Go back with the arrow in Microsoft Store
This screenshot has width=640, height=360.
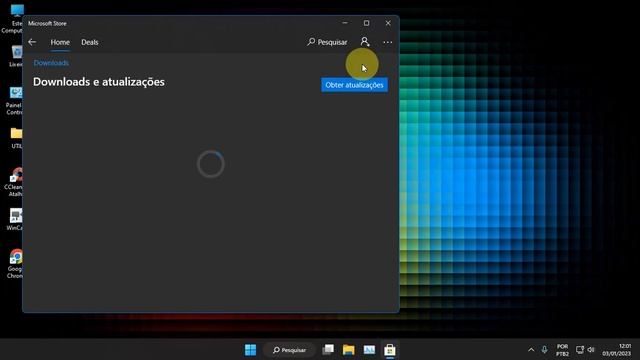(32, 42)
